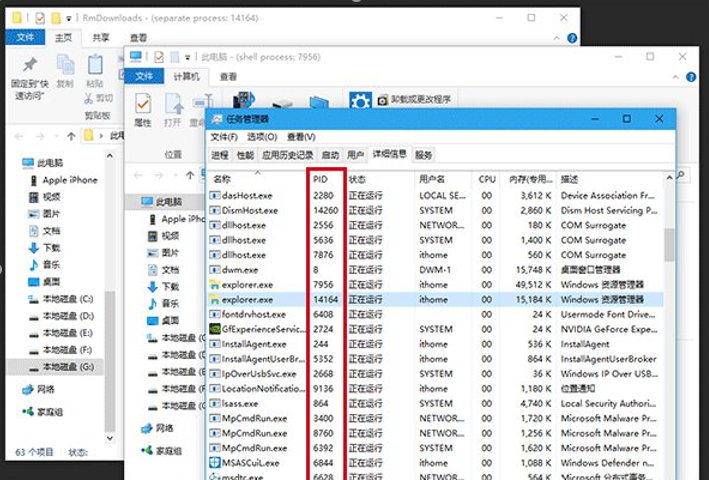Select Apple iPhone in the left sidebar

point(69,180)
